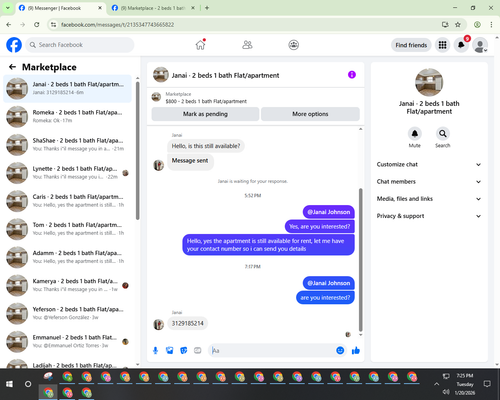The height and width of the screenshot is (400, 500).
Task: Click the 3129185214 phone number message
Action: coord(187,323)
